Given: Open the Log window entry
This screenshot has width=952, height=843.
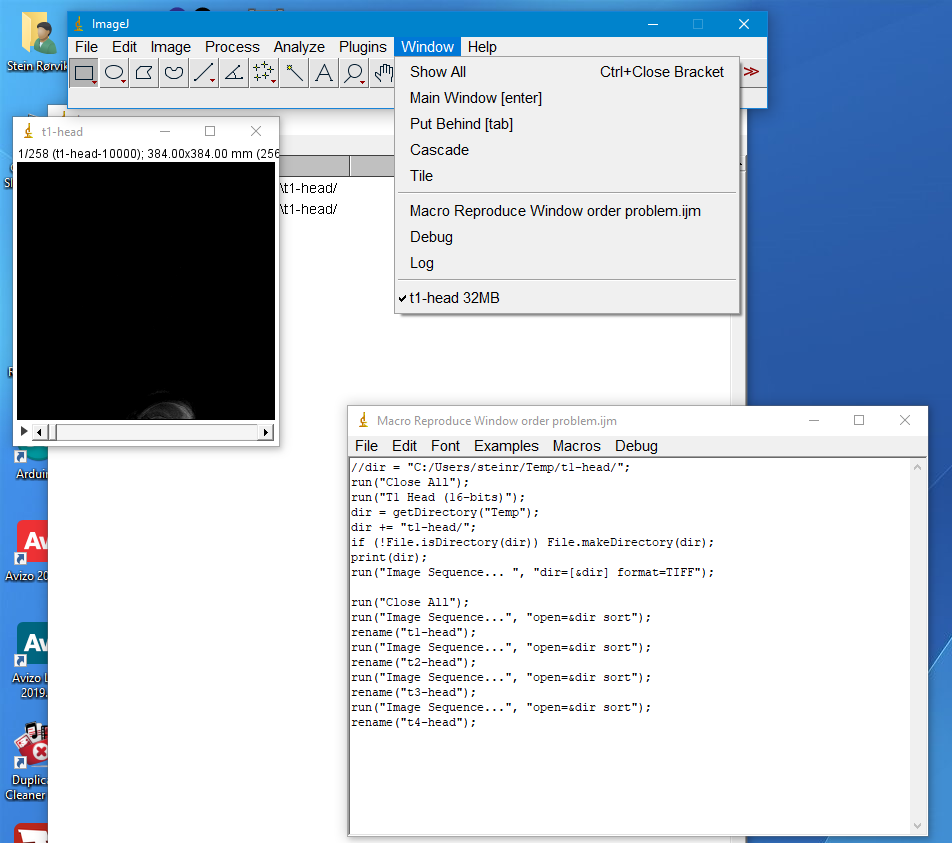Looking at the screenshot, I should tap(422, 263).
